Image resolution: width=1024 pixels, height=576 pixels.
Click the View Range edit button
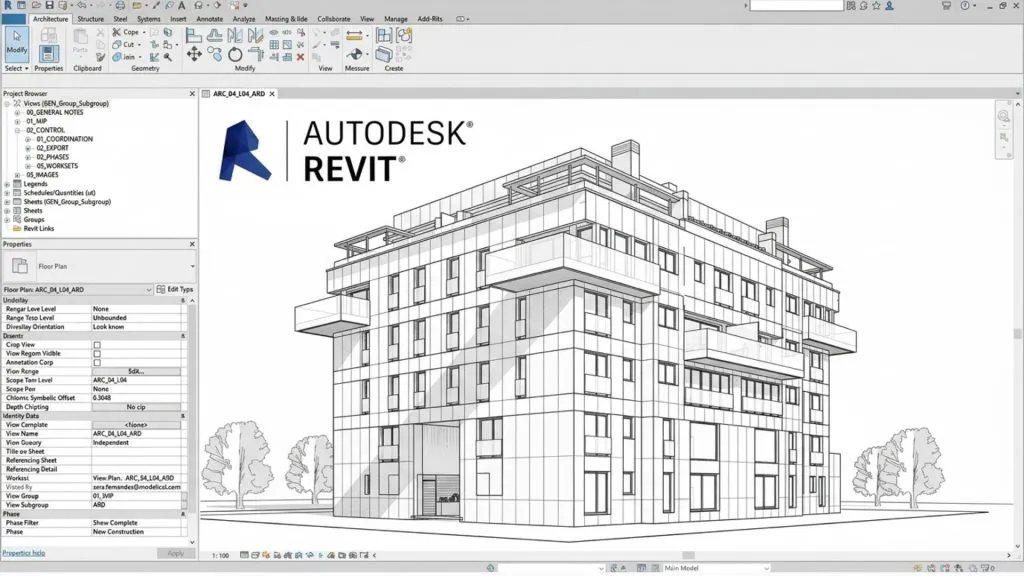click(136, 372)
